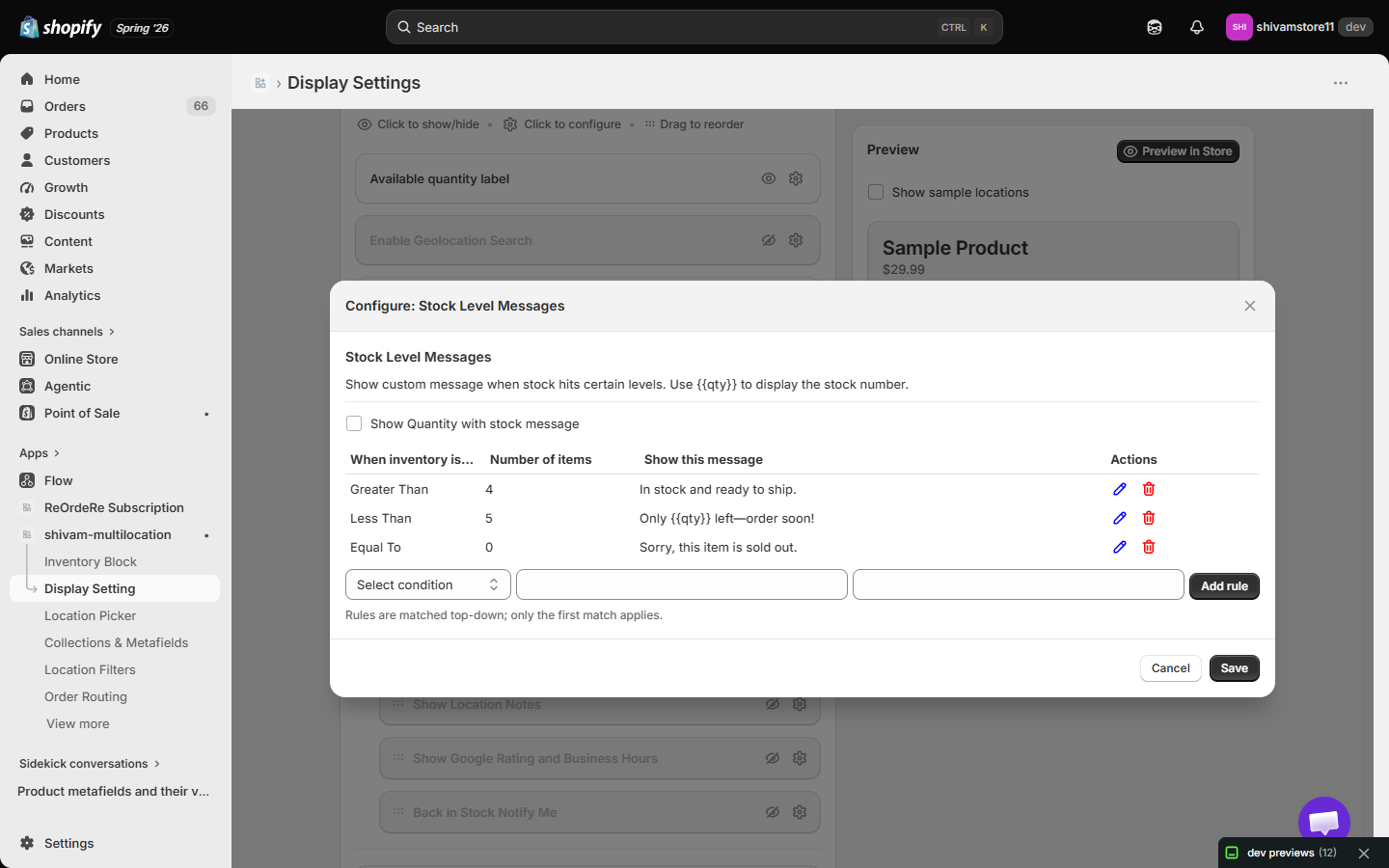Open notifications bell in top bar

pos(1197,27)
